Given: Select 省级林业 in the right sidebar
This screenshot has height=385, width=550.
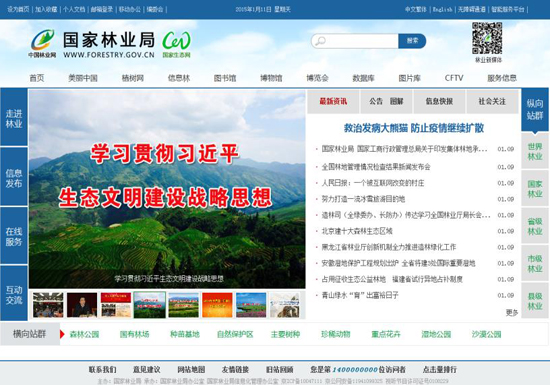Looking at the screenshot, I should (x=535, y=226).
